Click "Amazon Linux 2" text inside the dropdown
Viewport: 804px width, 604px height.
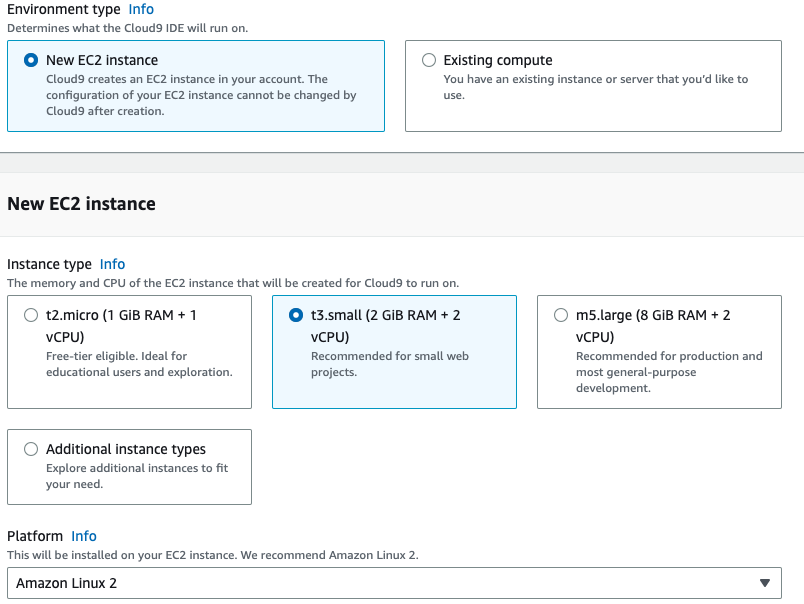click(x=65, y=582)
